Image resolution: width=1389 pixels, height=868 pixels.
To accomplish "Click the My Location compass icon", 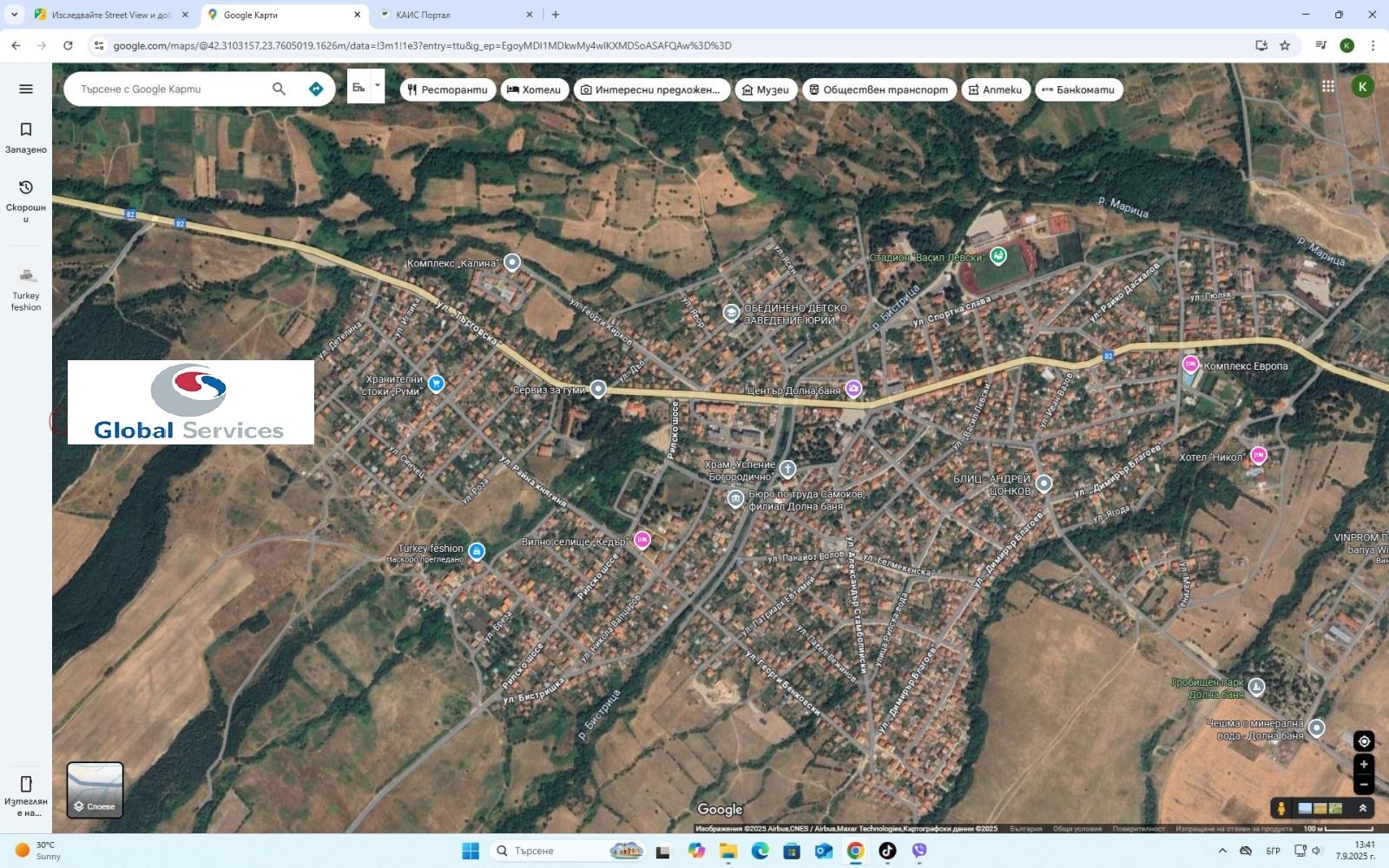I will point(1363,740).
